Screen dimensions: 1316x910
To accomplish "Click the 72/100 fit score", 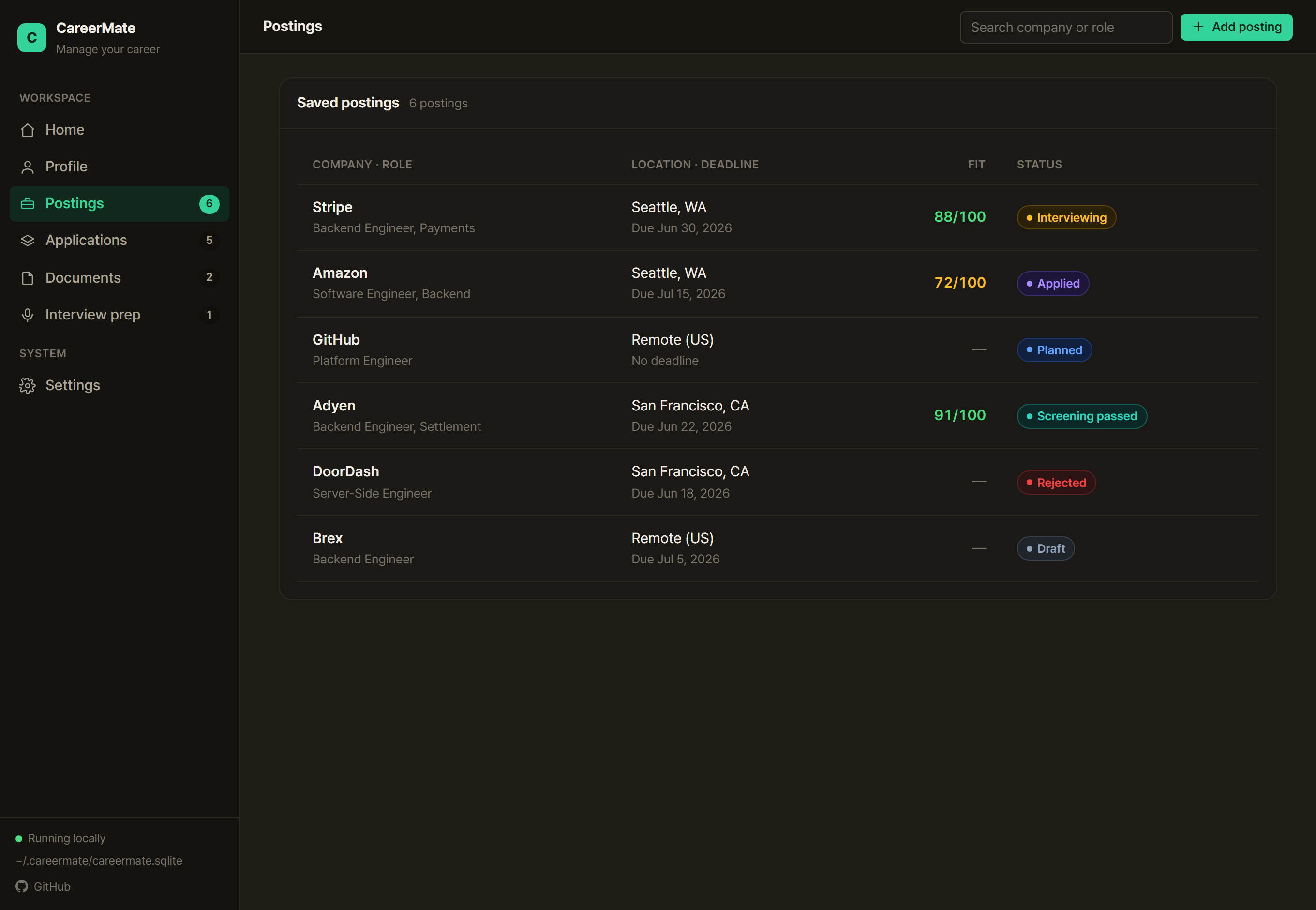I will 960,283.
